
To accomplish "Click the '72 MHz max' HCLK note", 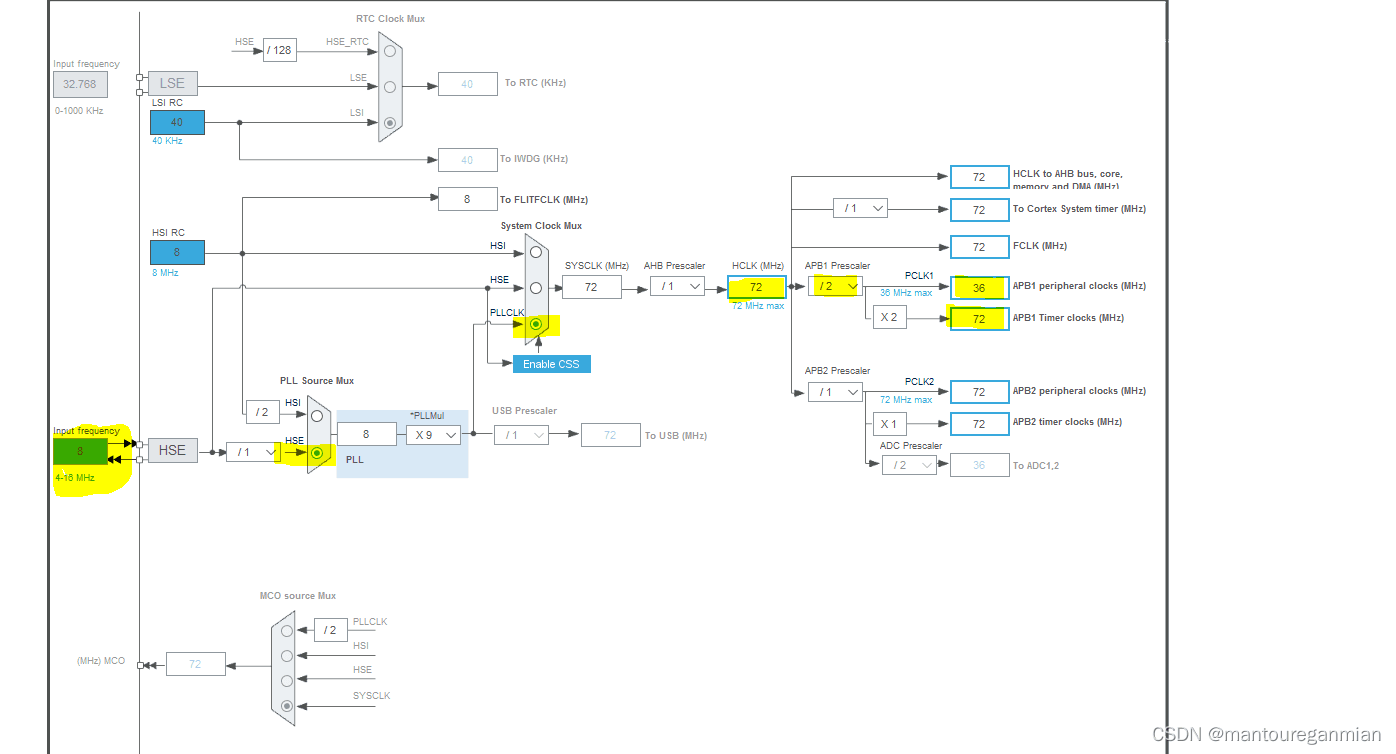I will point(757,306).
